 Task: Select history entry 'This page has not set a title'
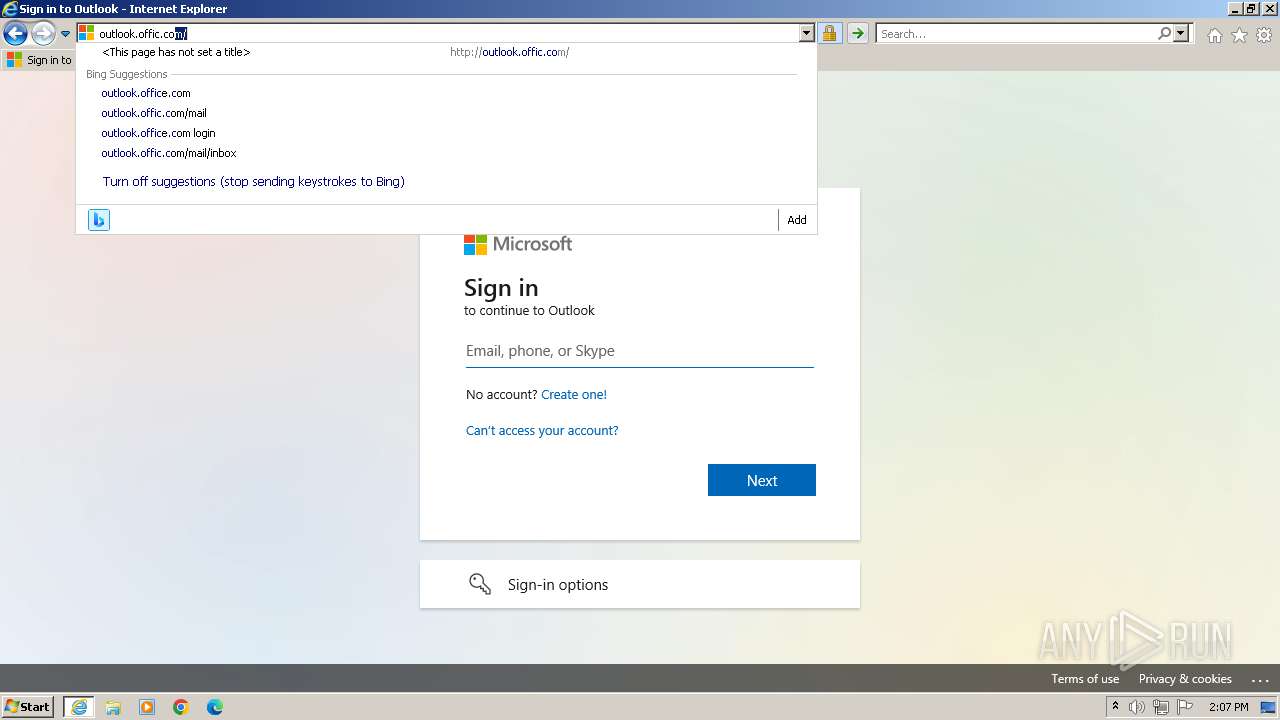coord(446,52)
